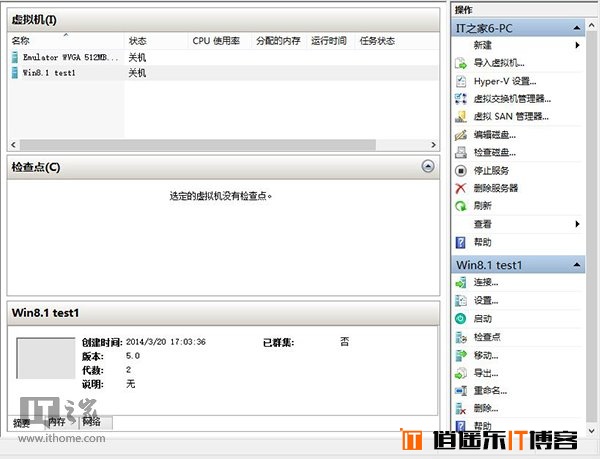Click the 连接 connect icon
The image size is (600, 459).
(461, 283)
